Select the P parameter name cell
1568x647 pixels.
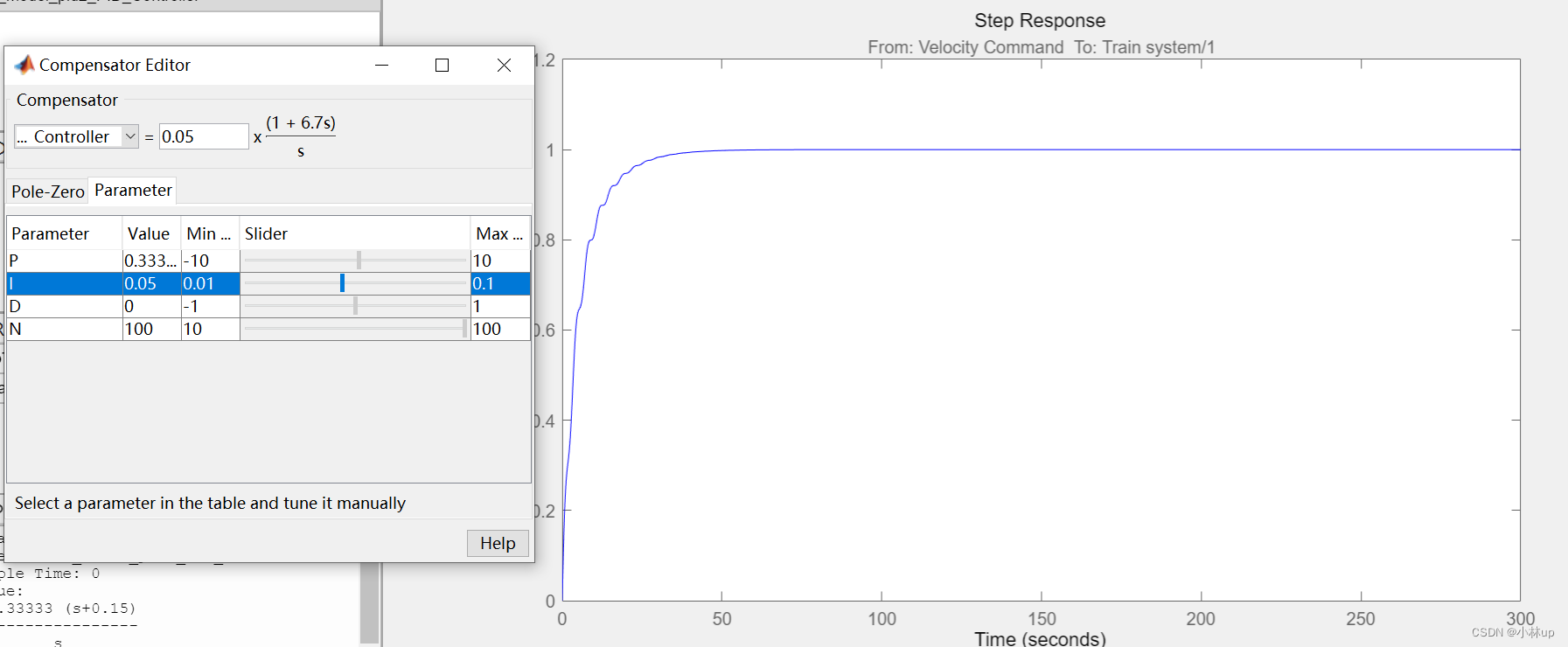[x=64, y=261]
